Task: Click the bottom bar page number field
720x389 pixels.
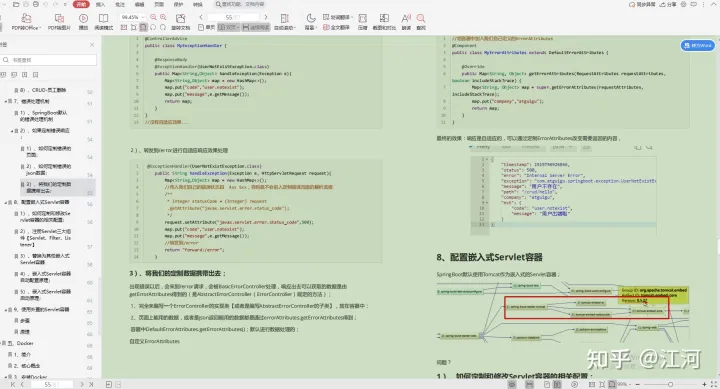Action: 51,384
